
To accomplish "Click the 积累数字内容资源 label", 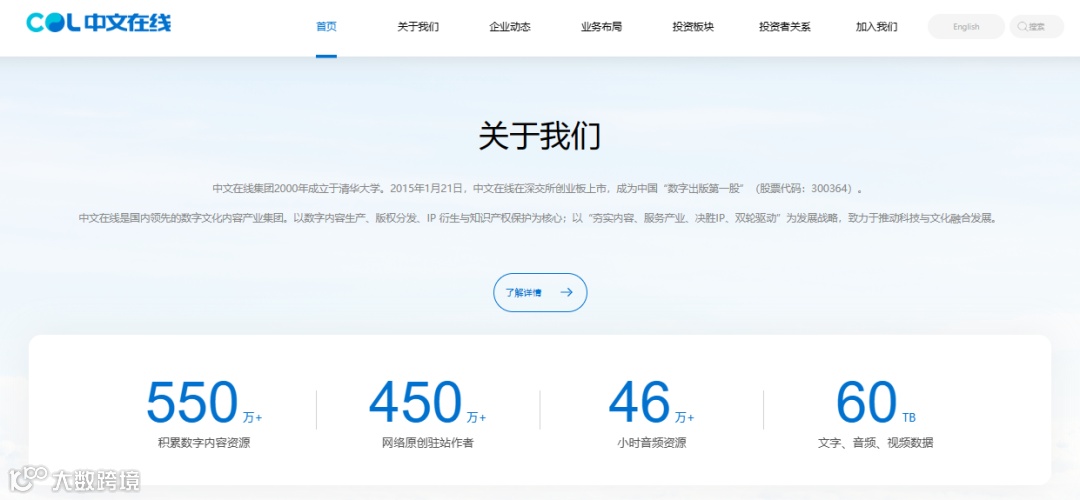I will pyautogui.click(x=204, y=443).
